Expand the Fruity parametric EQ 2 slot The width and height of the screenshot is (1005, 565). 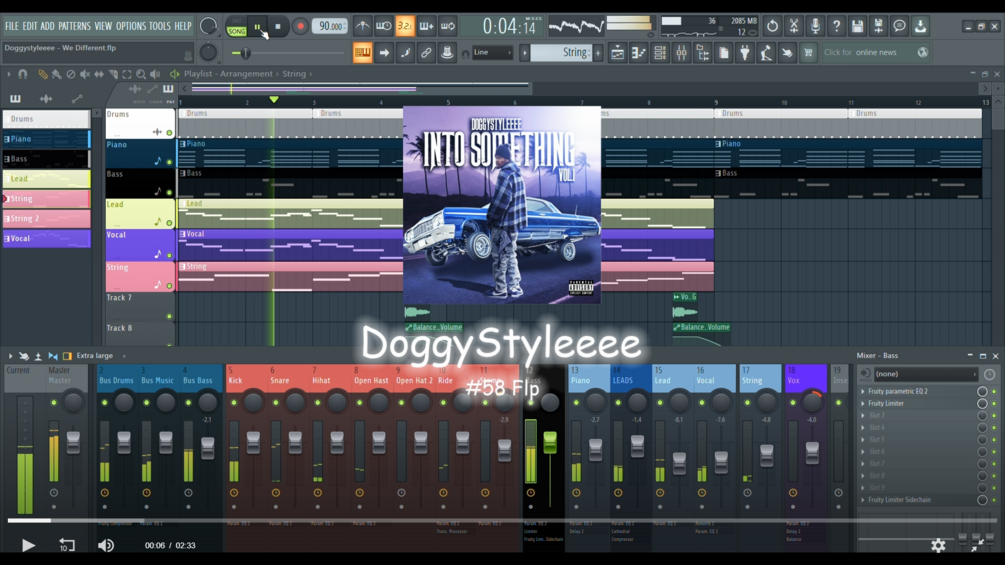coord(863,391)
